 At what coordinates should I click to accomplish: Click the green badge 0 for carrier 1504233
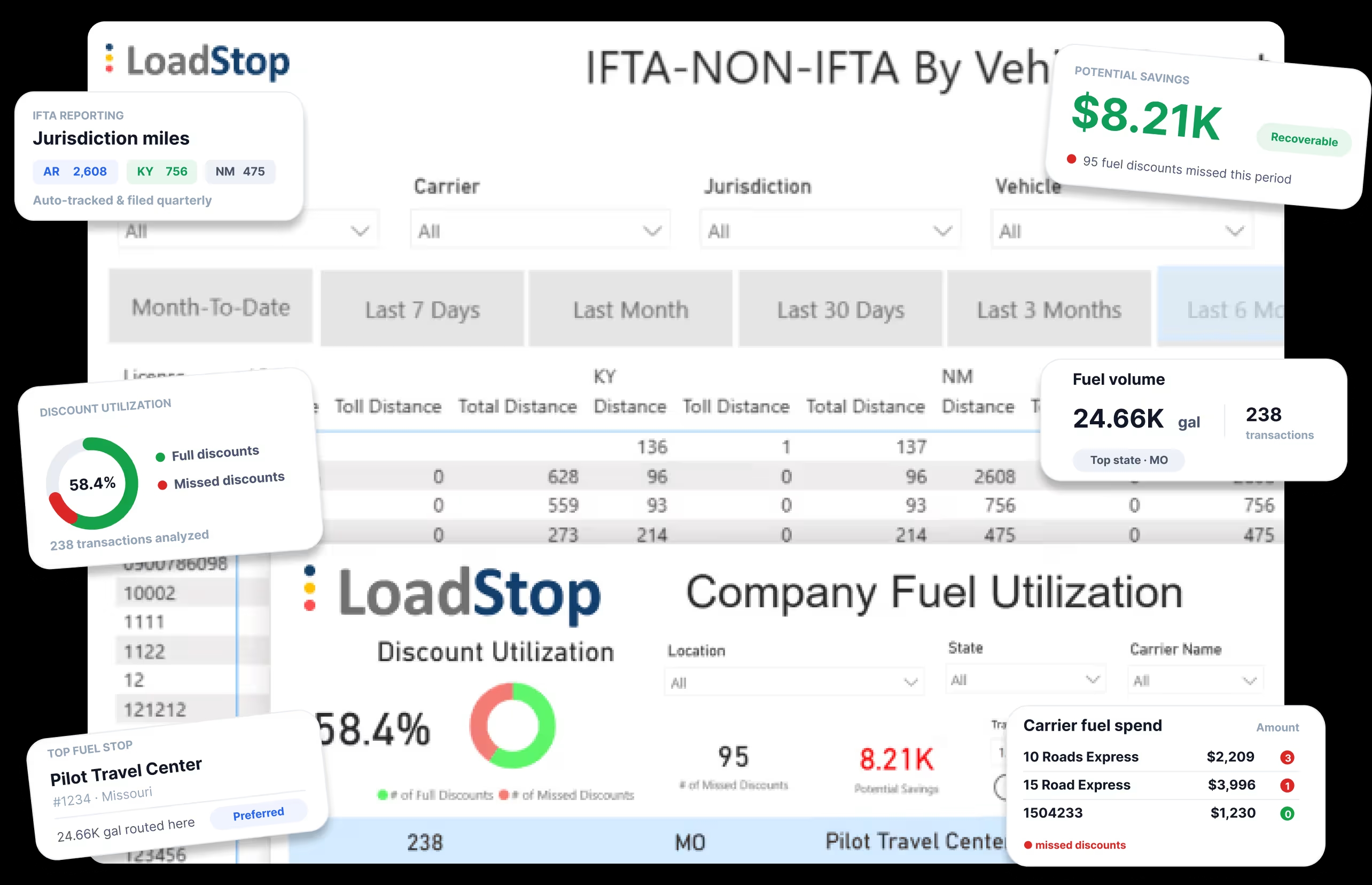point(1287,814)
